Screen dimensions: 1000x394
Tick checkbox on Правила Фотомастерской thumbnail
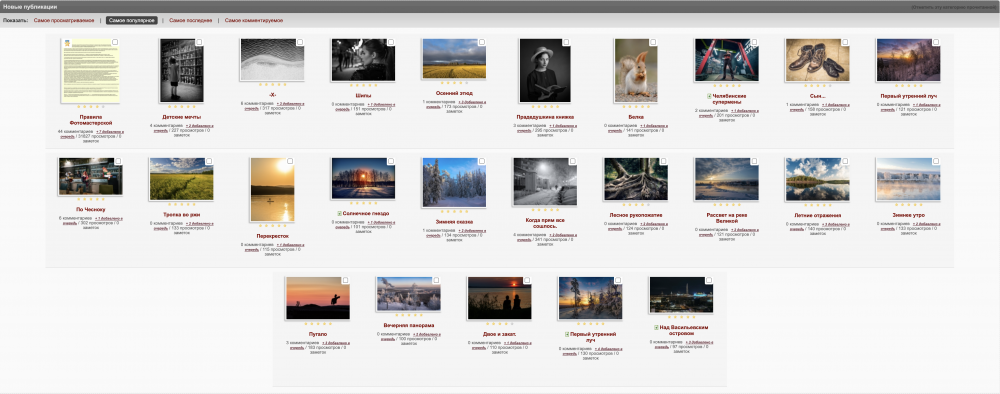(x=115, y=42)
